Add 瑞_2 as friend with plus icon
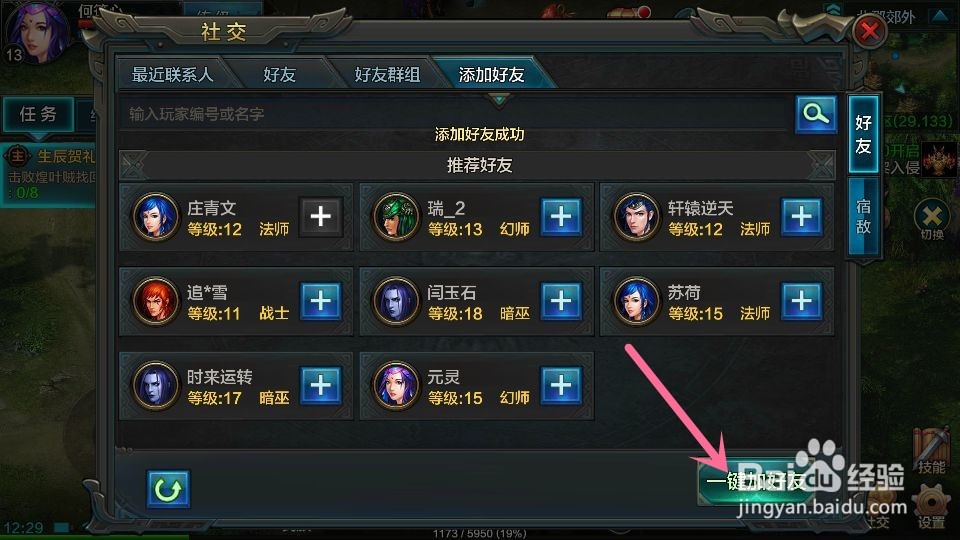960x540 pixels. tap(561, 216)
